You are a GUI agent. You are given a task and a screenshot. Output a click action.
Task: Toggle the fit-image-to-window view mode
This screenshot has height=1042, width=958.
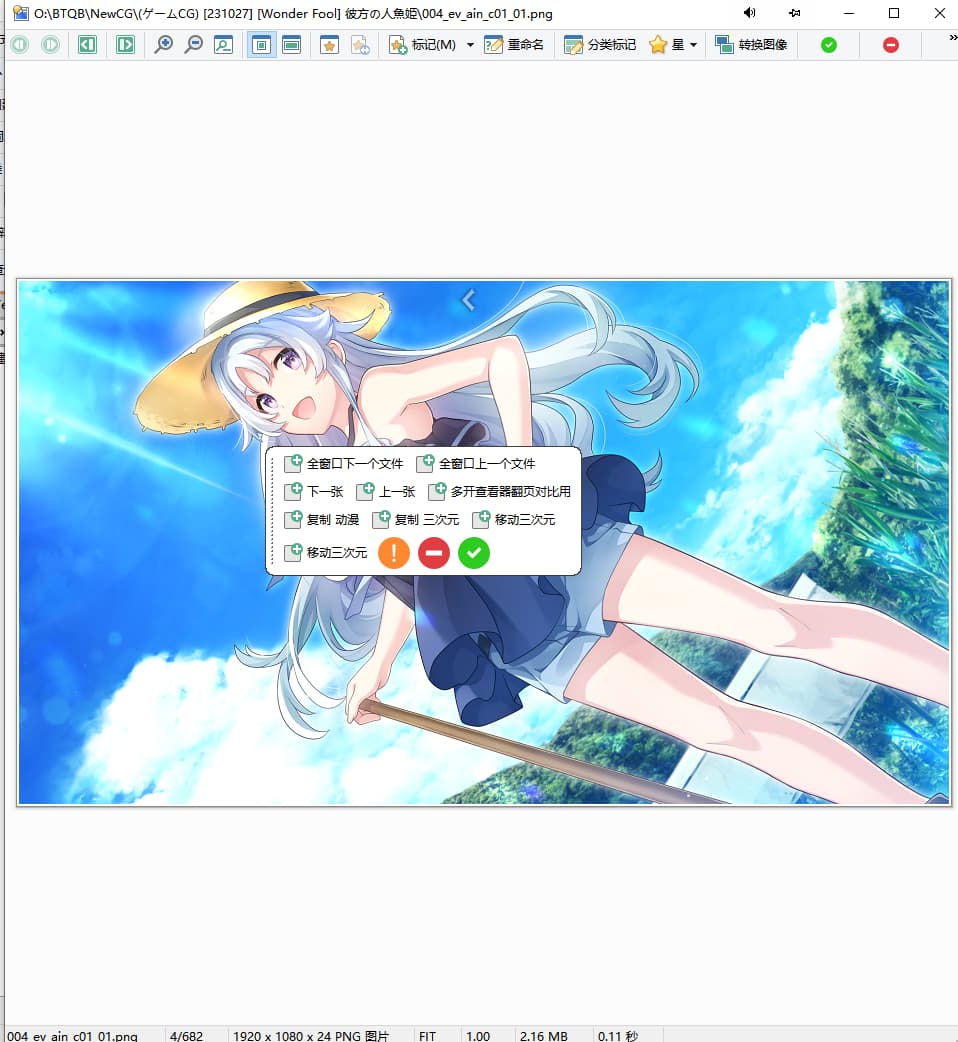[x=261, y=45]
